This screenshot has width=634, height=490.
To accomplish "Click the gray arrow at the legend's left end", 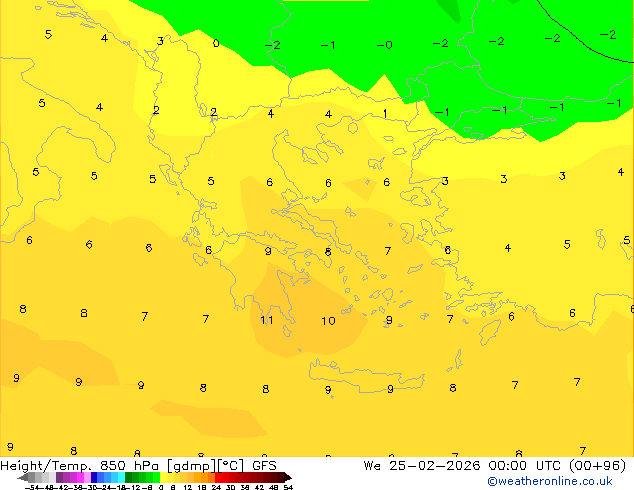I will [x=22, y=477].
